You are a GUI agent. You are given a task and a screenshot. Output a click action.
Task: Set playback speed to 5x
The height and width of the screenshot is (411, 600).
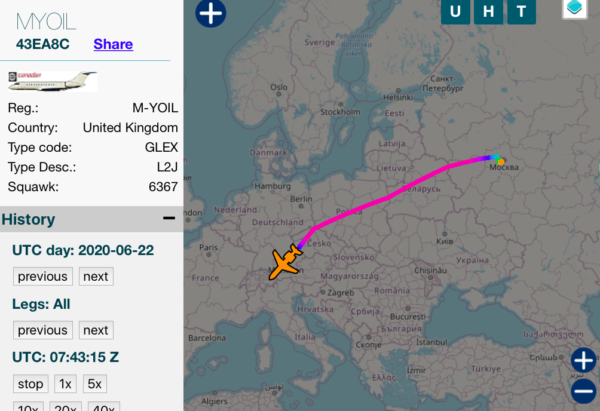(96, 384)
